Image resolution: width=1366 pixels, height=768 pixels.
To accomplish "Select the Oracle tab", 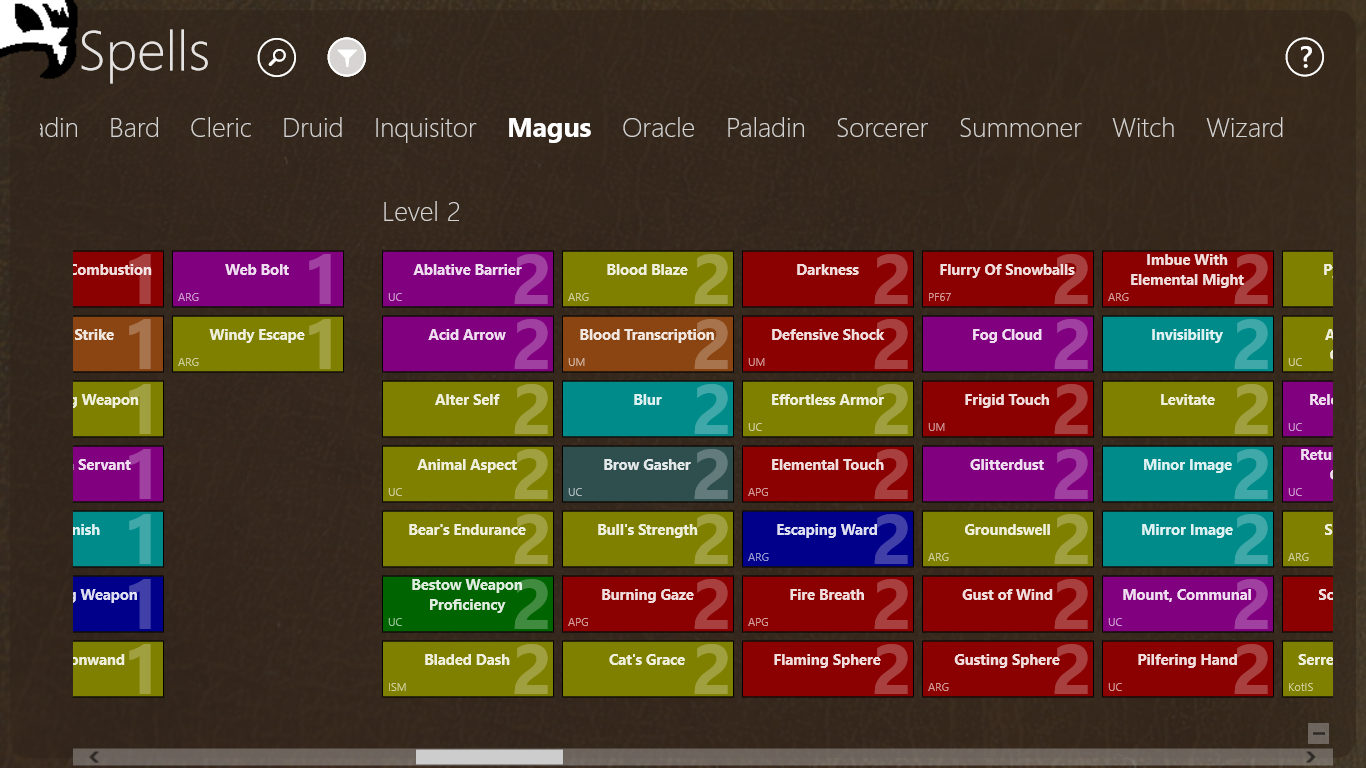I will [658, 128].
